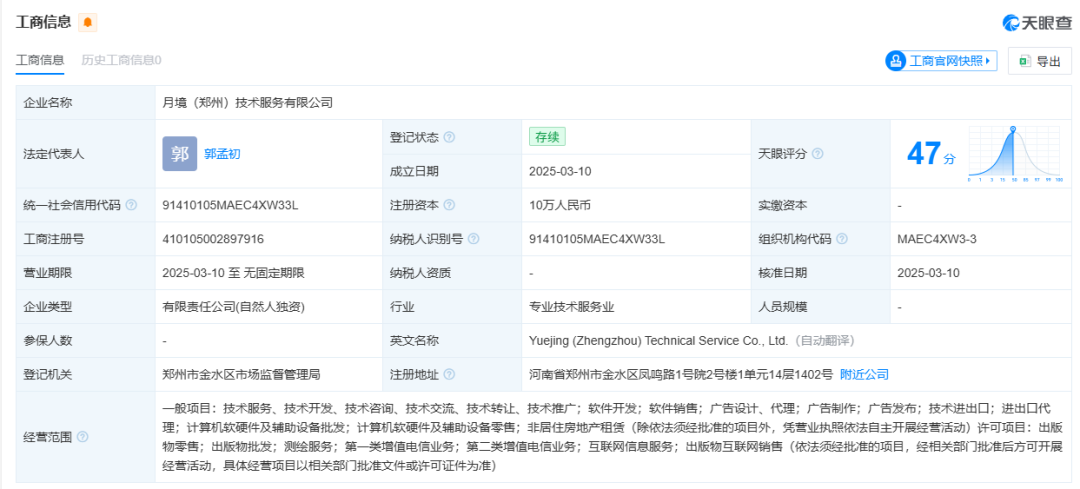Select credit code 91410105MAEC4XW33L in 统一社会信用代码 row
Image resolution: width=1080 pixels, height=489 pixels.
click(x=230, y=205)
